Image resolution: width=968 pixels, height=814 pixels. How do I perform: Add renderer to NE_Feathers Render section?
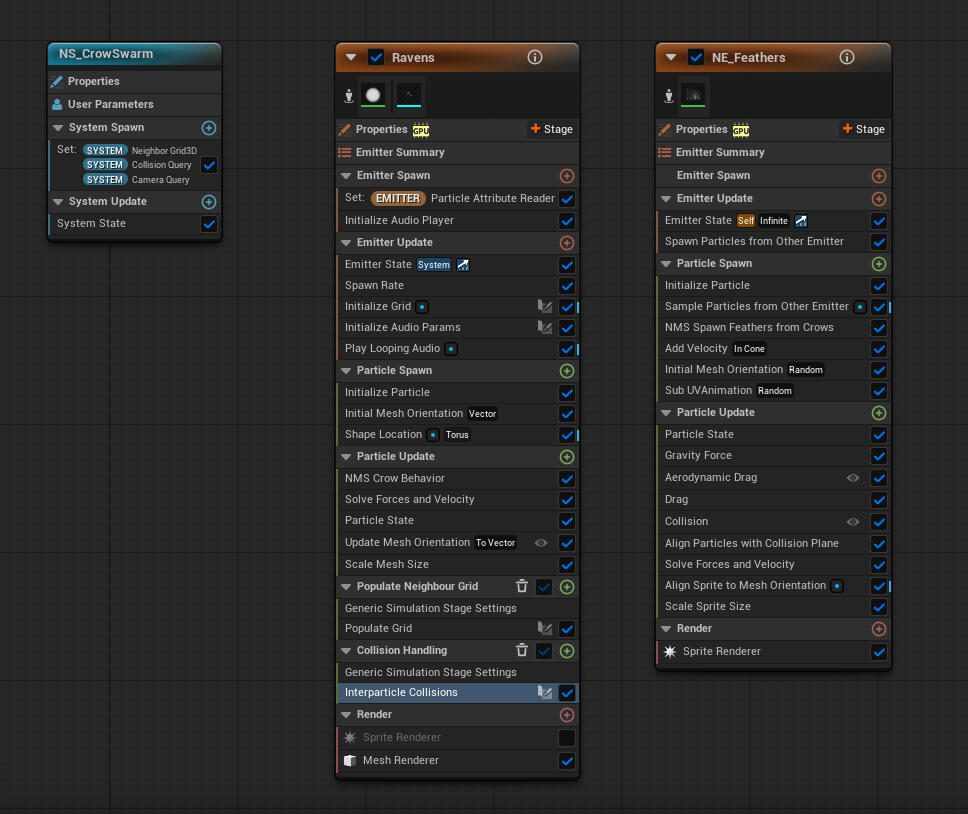point(879,629)
